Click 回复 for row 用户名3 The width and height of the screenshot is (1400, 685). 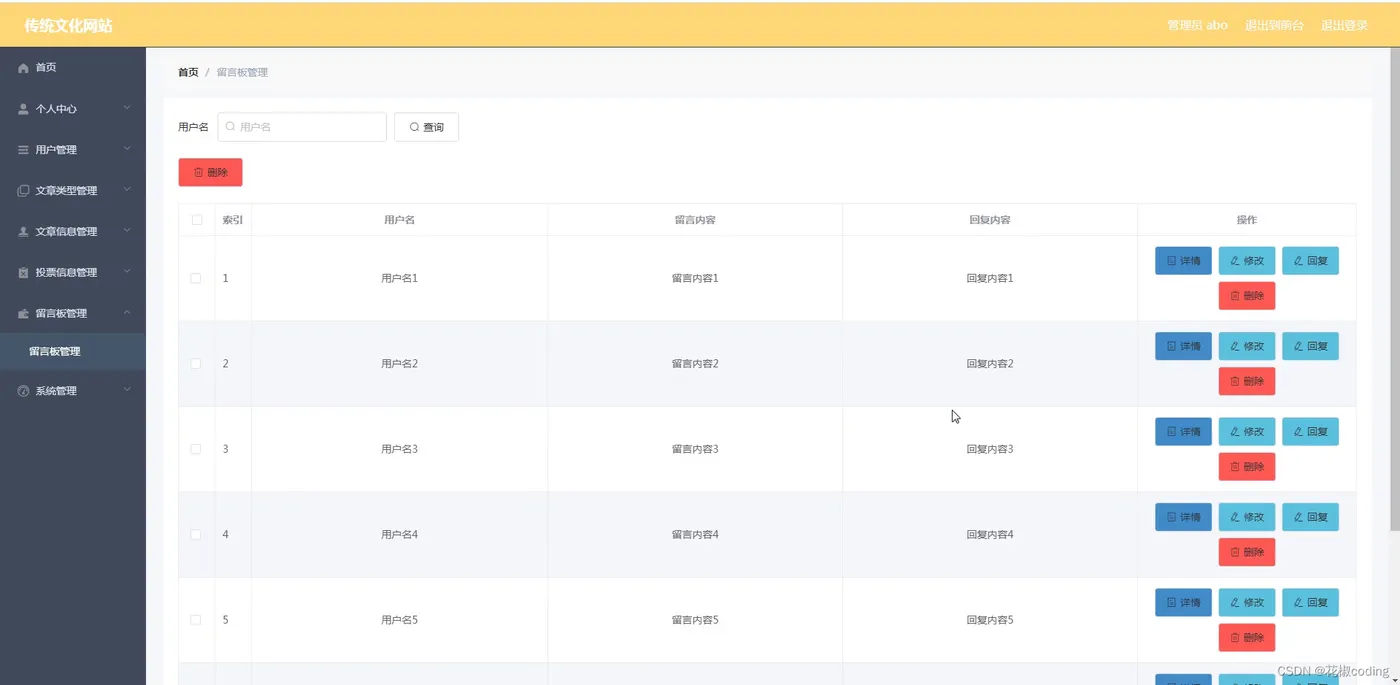pos(1310,432)
